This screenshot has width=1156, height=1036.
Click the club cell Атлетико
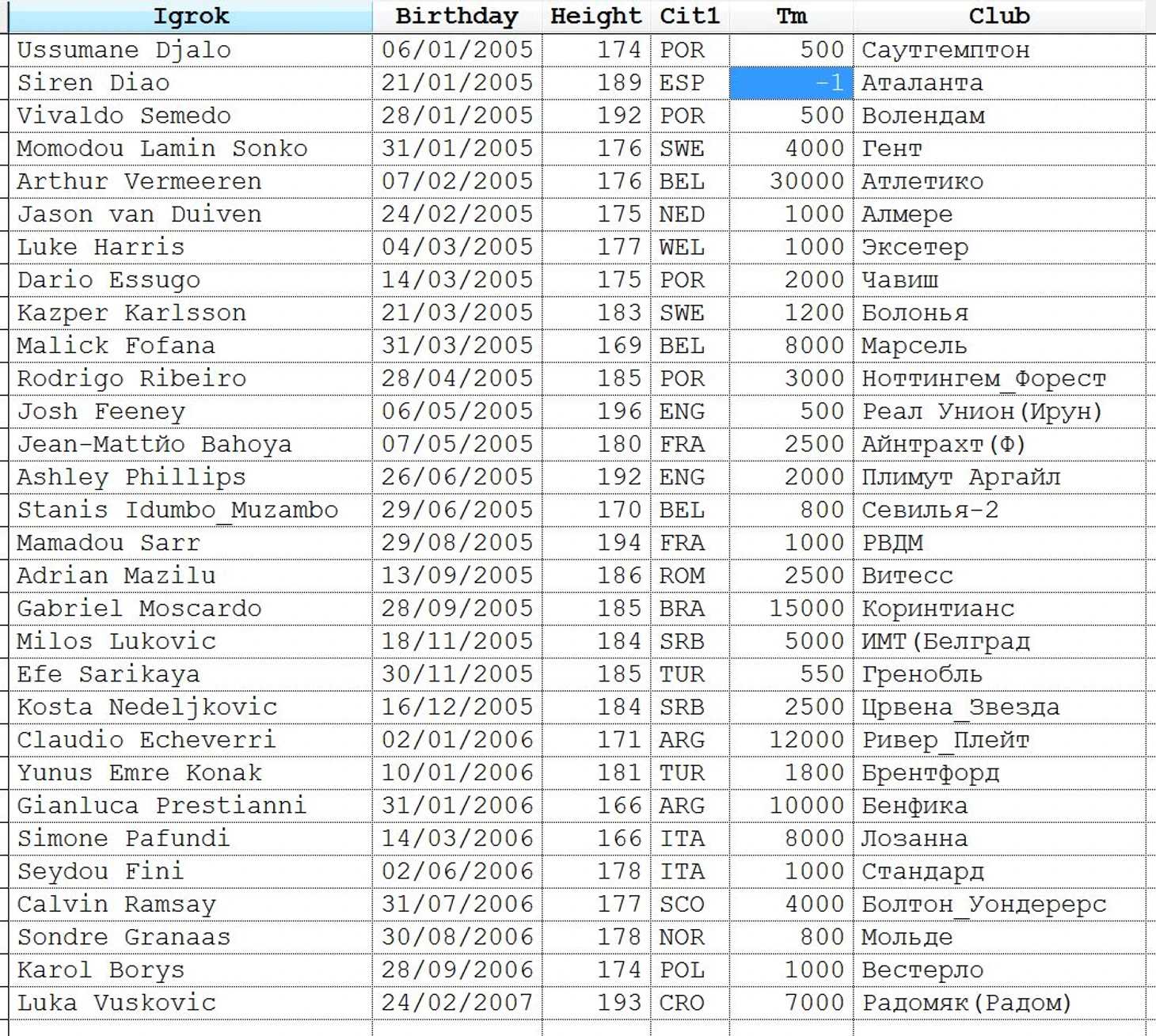coord(999,181)
